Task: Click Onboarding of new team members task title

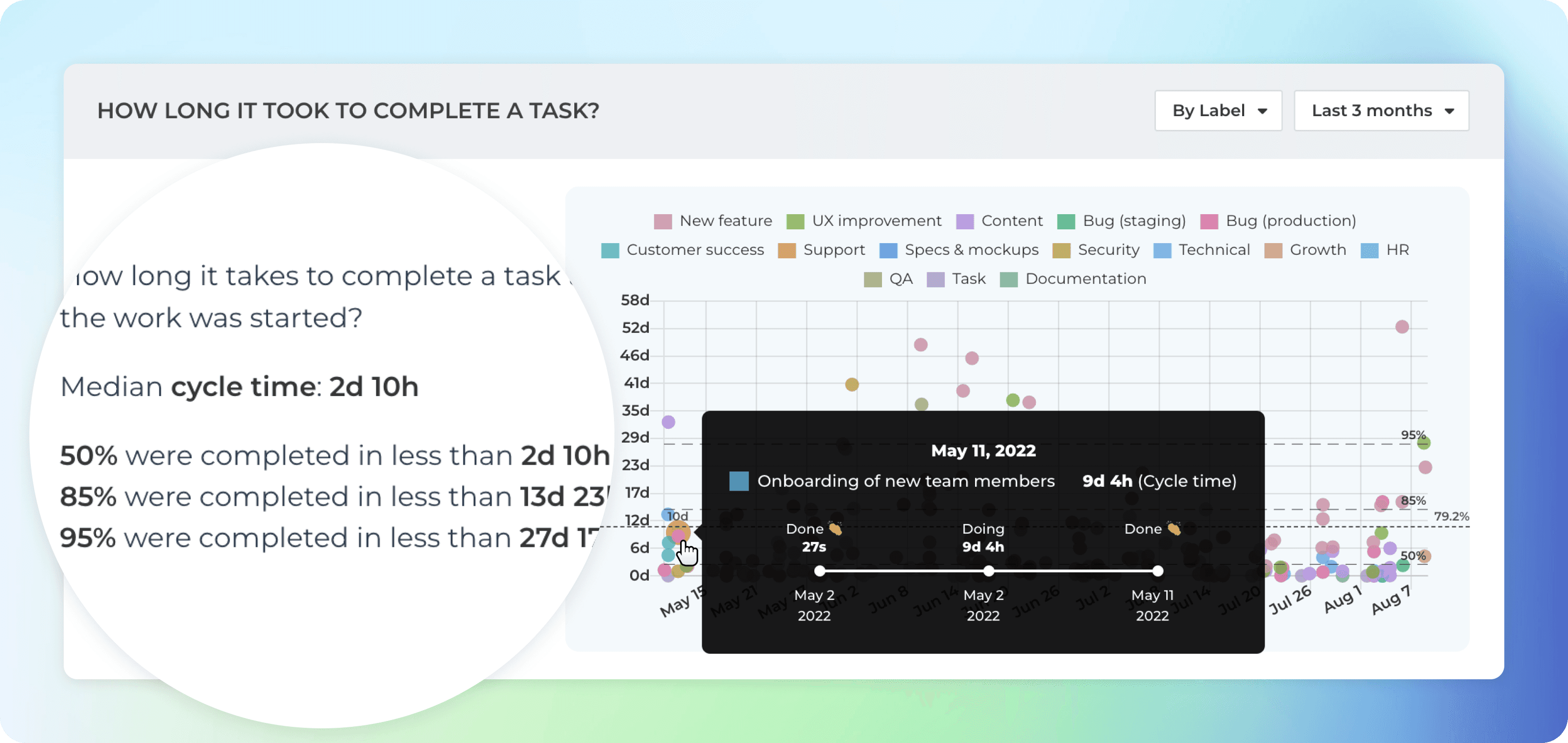Action: click(x=905, y=481)
